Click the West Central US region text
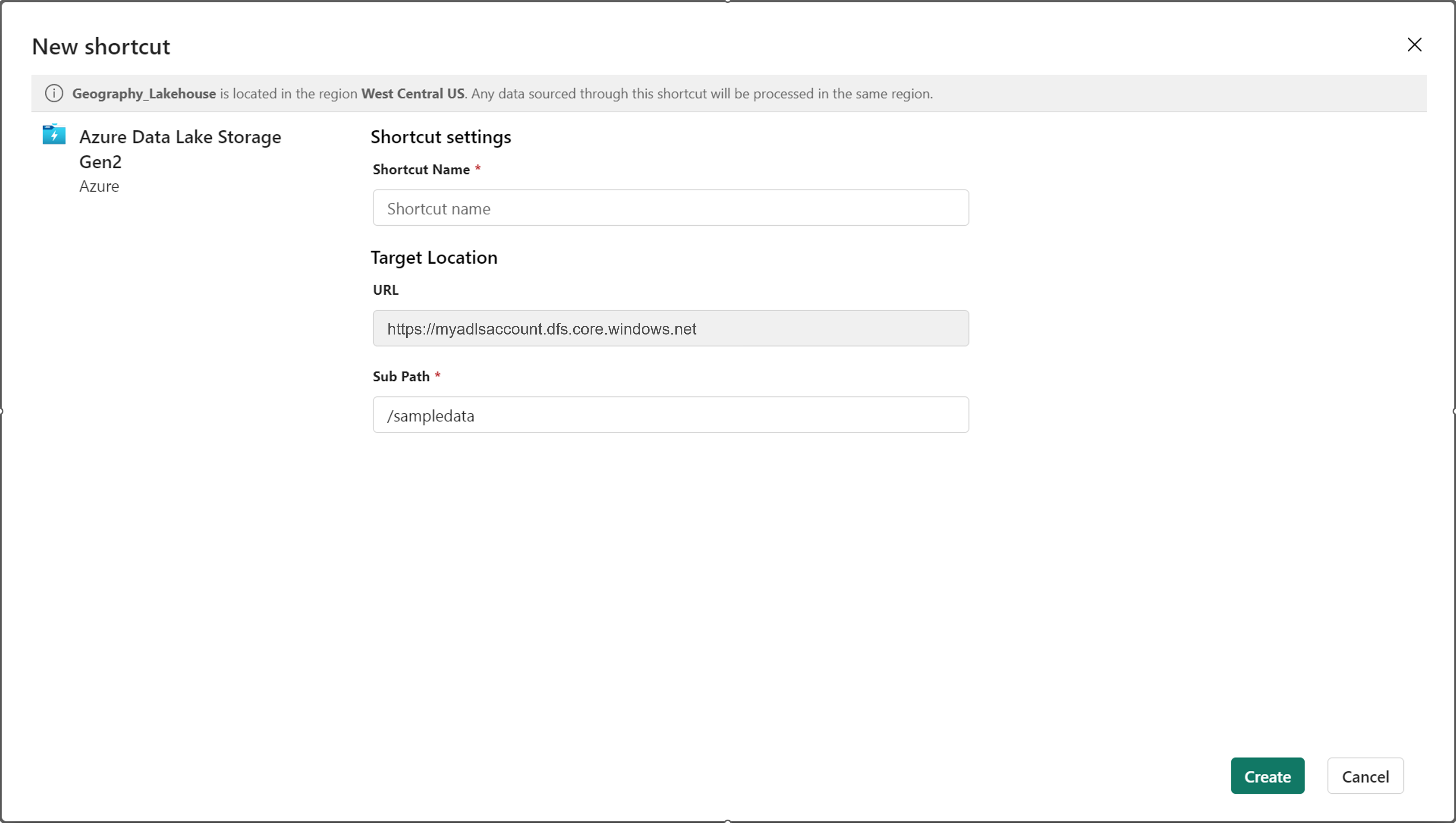The height and width of the screenshot is (823, 1456). coord(413,94)
